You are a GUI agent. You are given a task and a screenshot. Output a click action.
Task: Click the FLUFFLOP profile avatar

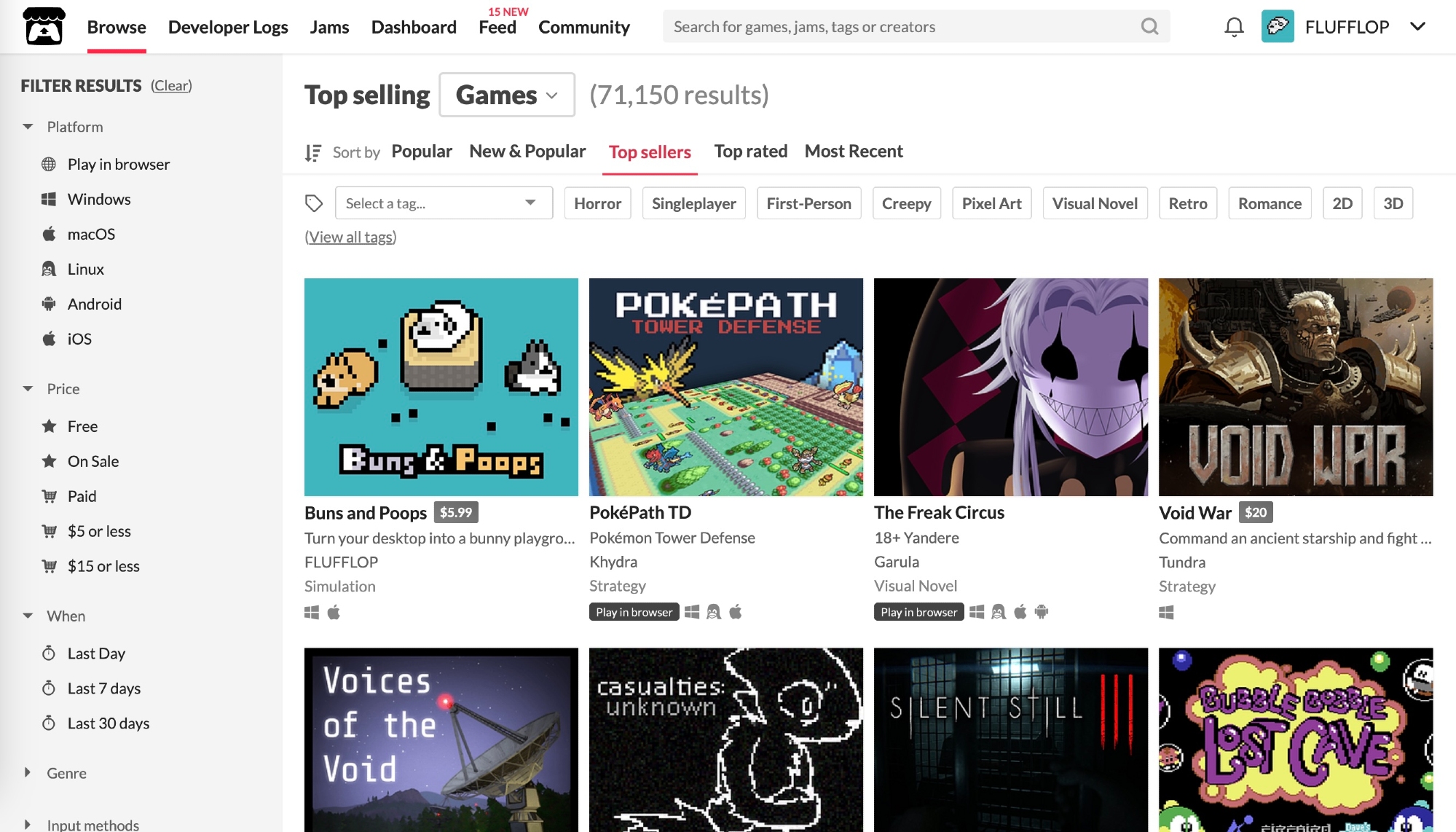click(1278, 26)
